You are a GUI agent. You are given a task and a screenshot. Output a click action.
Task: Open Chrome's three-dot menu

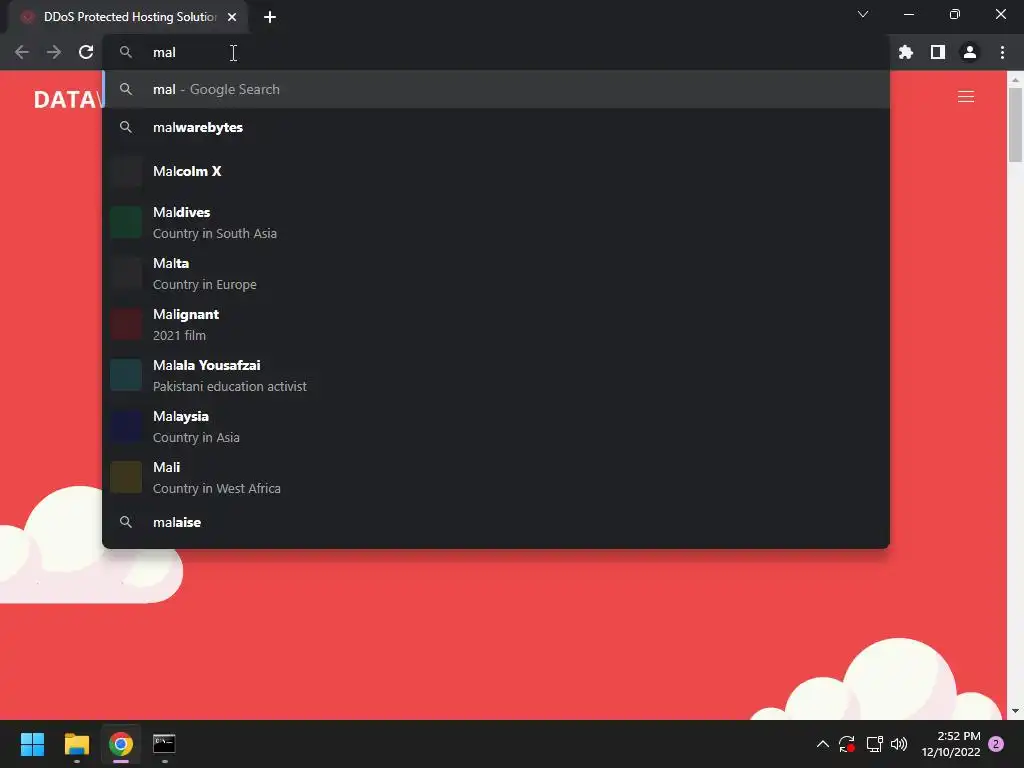coord(1002,52)
